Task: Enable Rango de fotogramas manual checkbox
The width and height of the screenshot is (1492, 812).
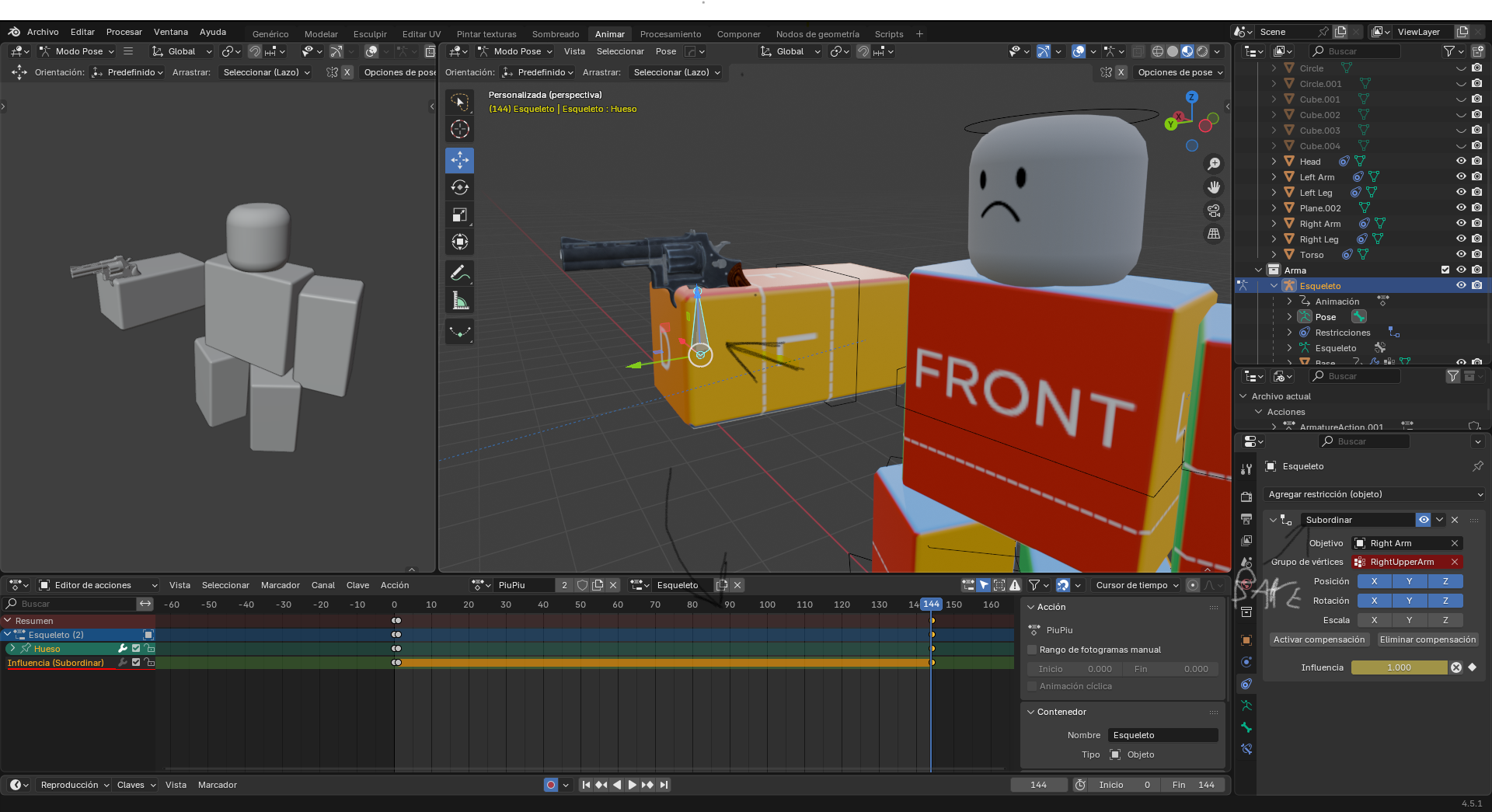Action: [x=1033, y=650]
